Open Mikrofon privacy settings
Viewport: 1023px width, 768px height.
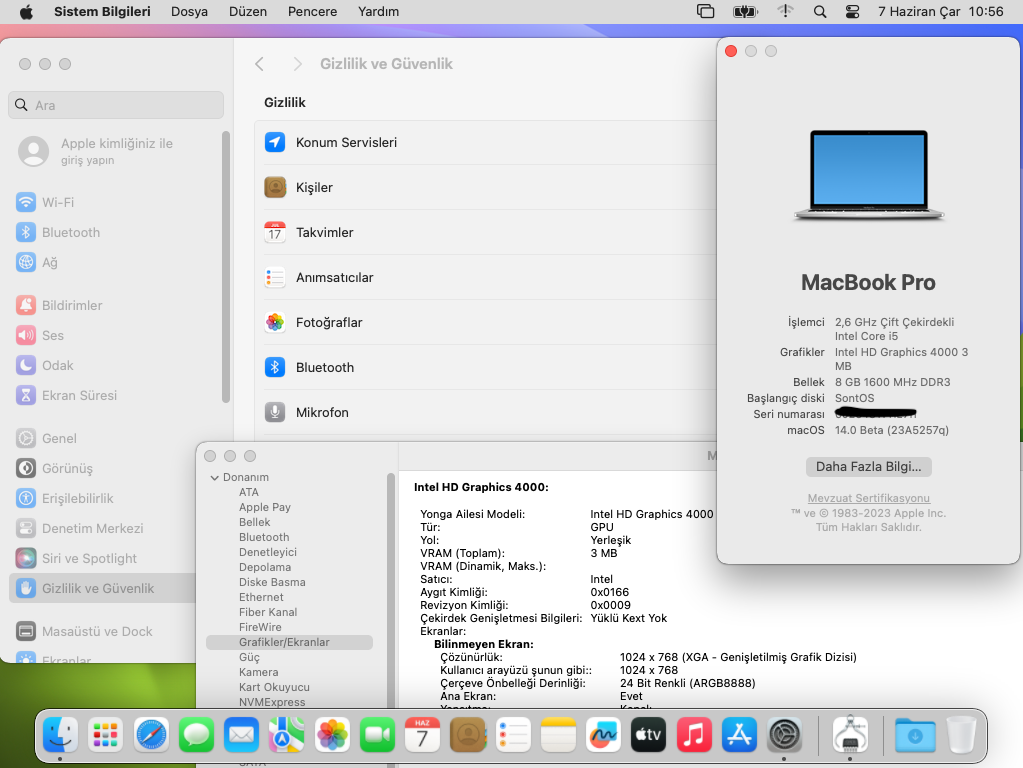[322, 413]
